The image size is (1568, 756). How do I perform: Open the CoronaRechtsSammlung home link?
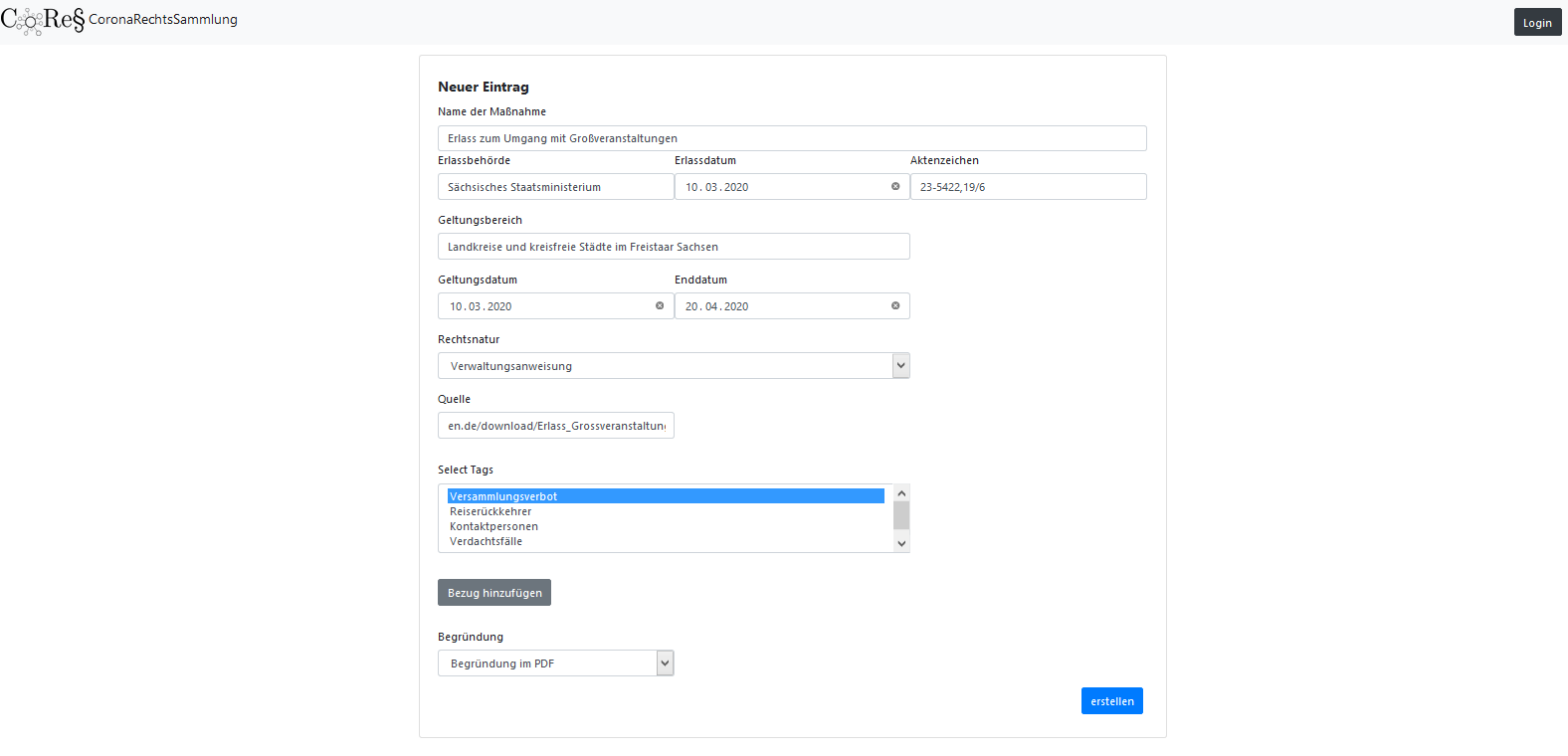[163, 20]
